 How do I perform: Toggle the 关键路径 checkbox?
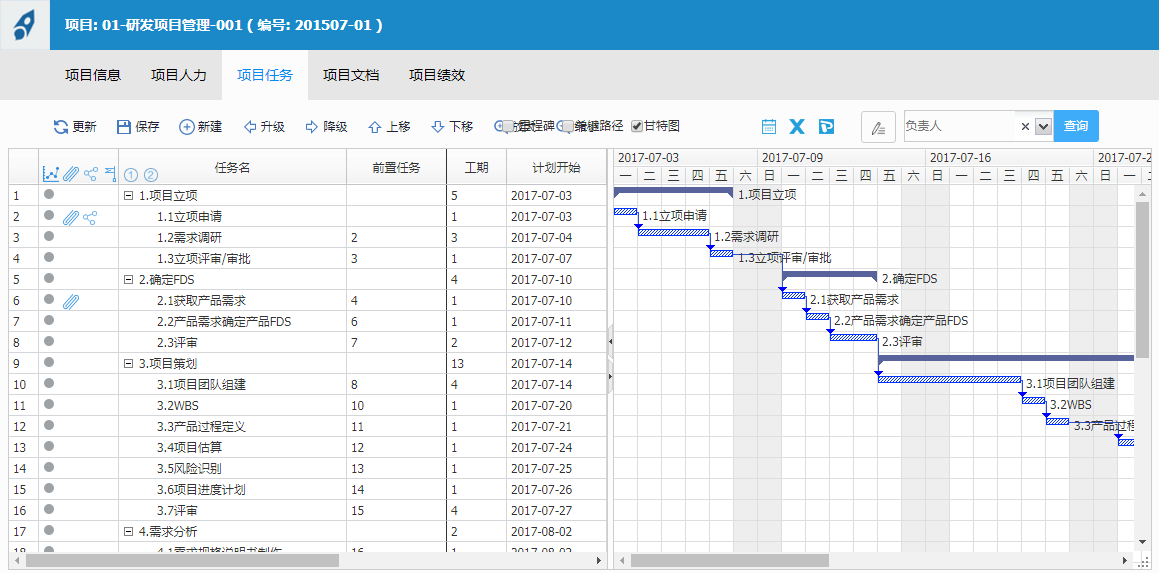[x=568, y=127]
